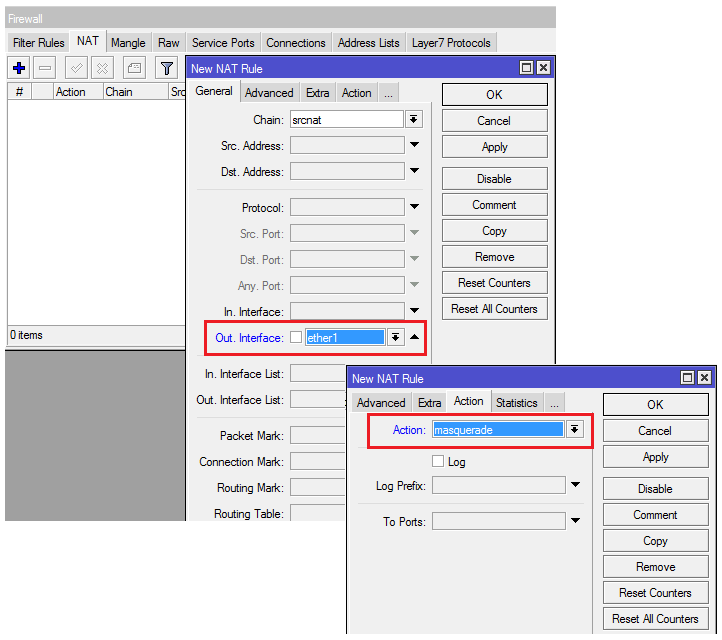The image size is (722, 640).
Task: Click OK in the front NAT dialog
Action: tap(655, 405)
